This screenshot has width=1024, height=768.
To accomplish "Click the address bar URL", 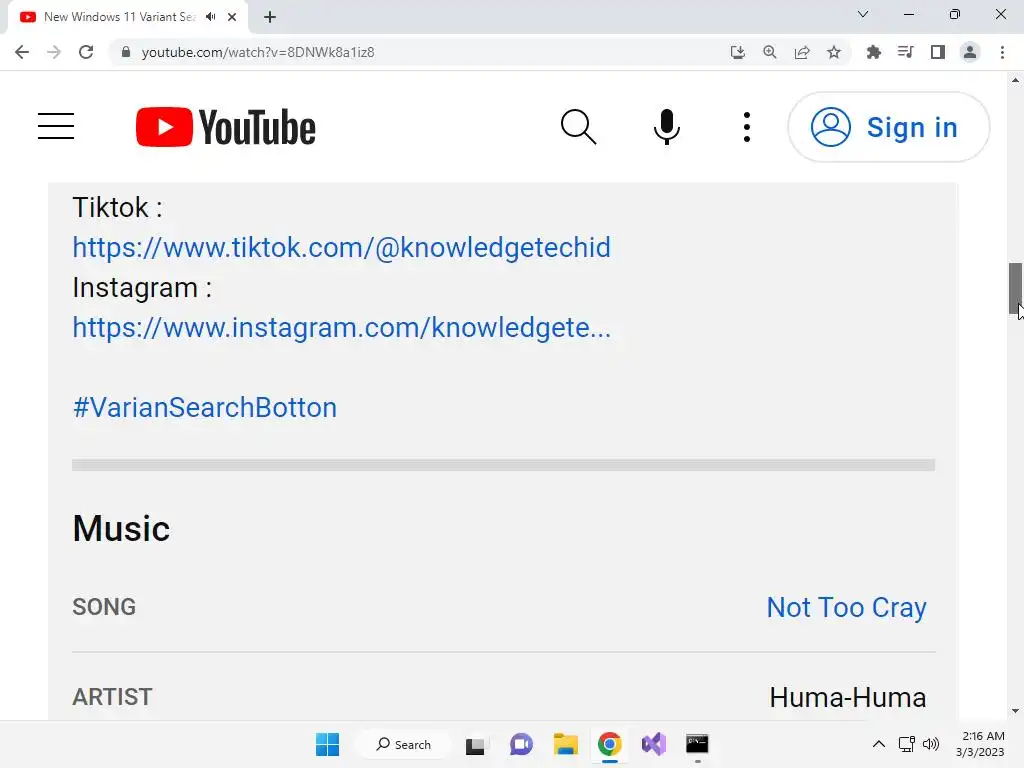I will point(258,52).
